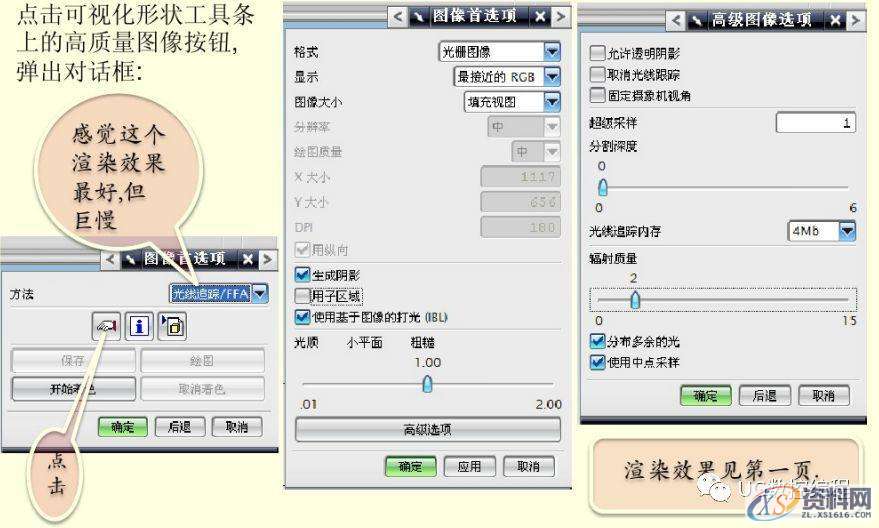Screen dimensions: 879x528
Task: Click the icon right of the information icon
Action: pos(172,326)
